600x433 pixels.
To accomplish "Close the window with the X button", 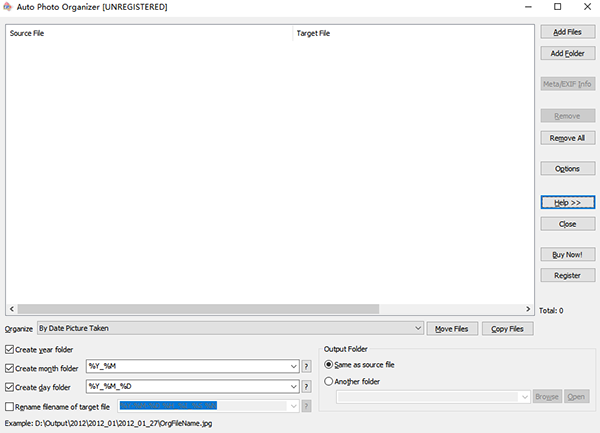I will [587, 7].
